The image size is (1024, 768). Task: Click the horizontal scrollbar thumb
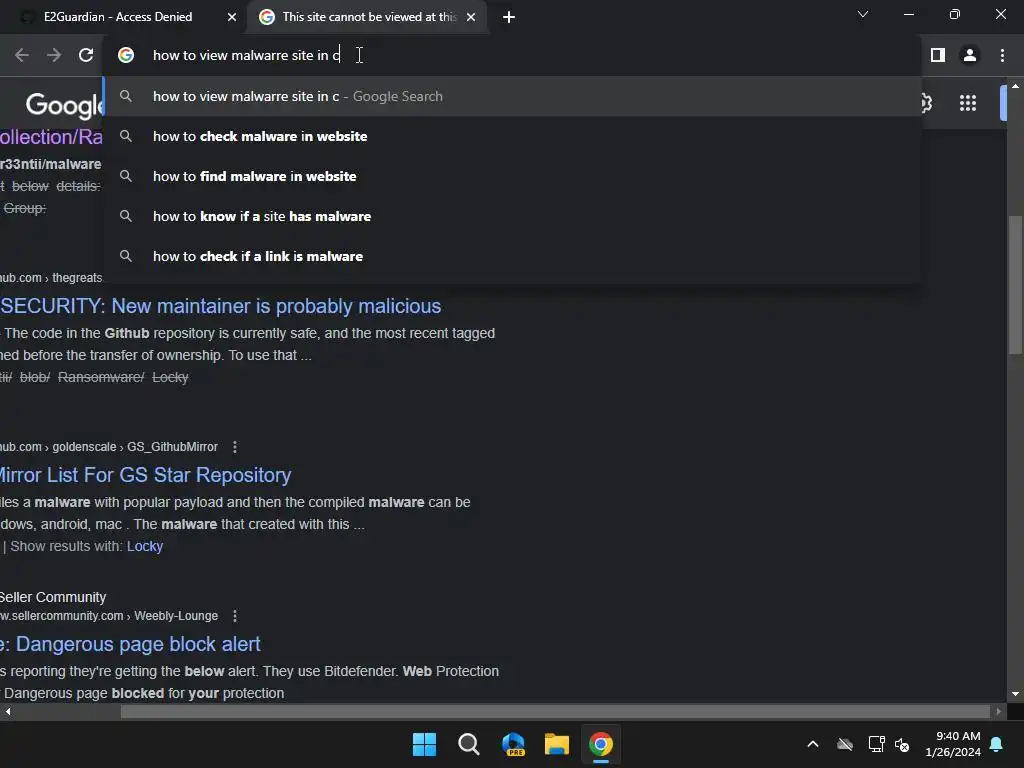pyautogui.click(x=555, y=712)
